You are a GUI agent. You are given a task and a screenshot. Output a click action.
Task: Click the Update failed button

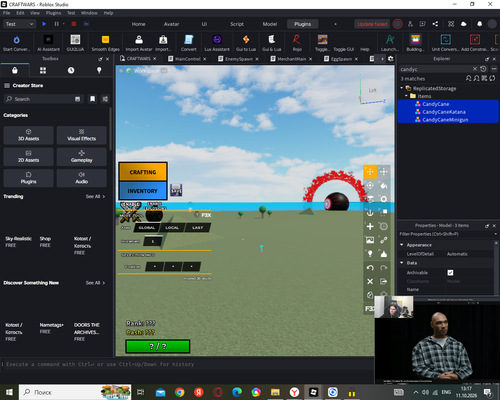pyautogui.click(x=372, y=24)
